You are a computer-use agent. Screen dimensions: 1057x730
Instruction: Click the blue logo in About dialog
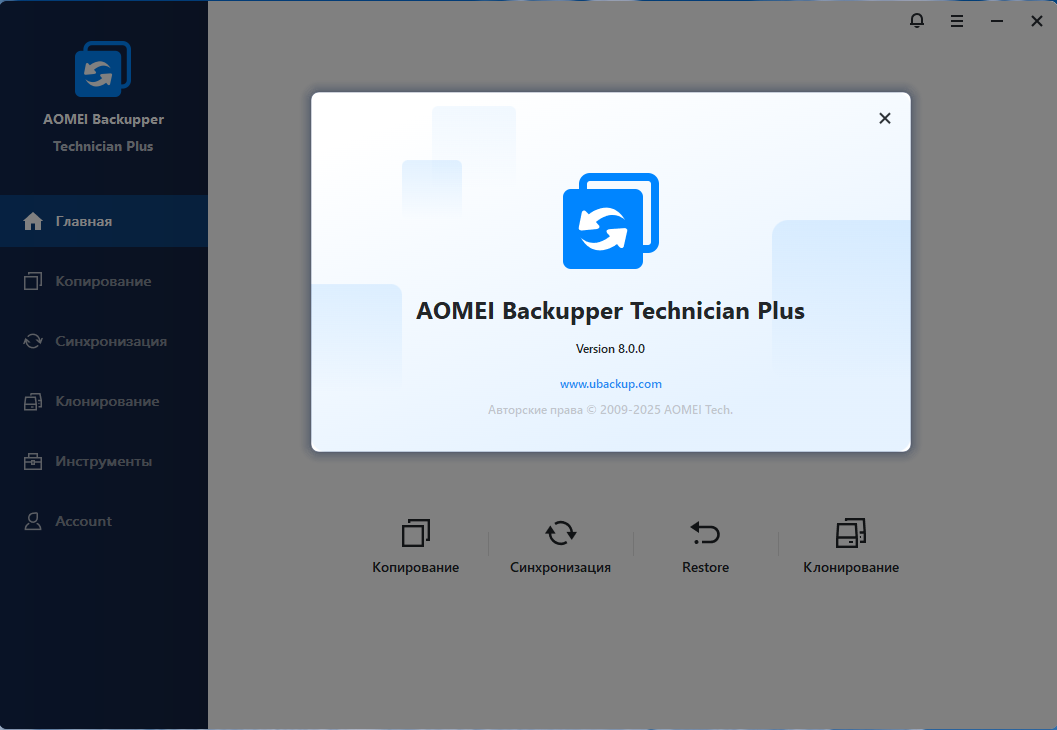click(x=610, y=221)
